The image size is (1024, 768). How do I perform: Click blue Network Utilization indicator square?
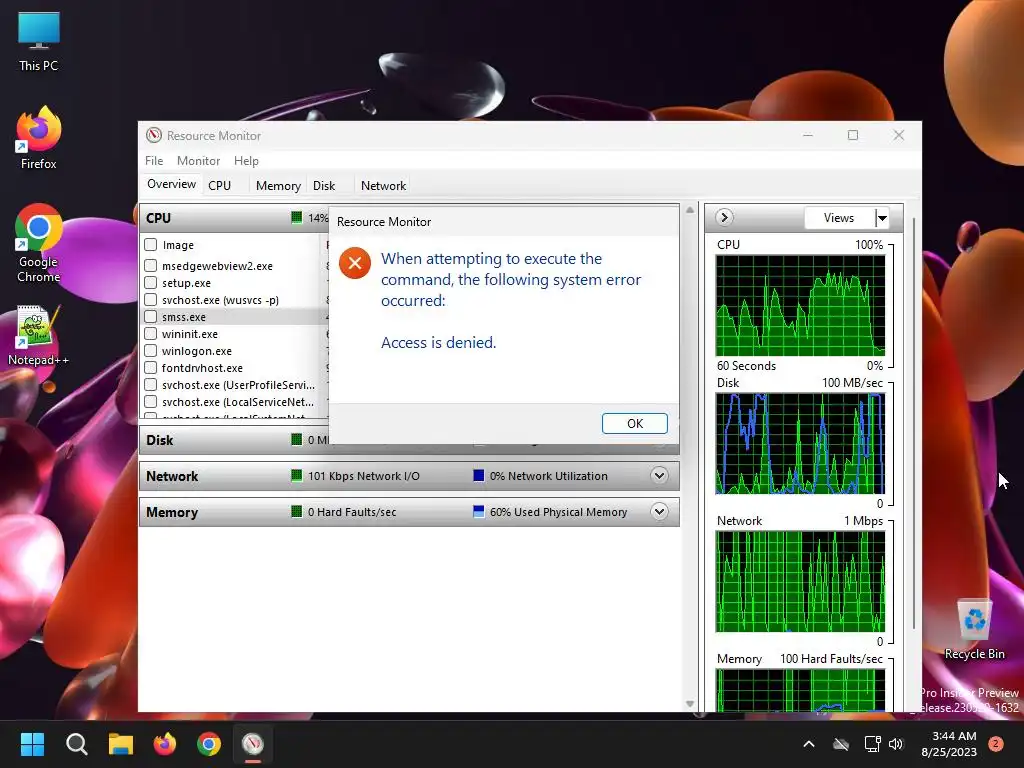tap(479, 475)
